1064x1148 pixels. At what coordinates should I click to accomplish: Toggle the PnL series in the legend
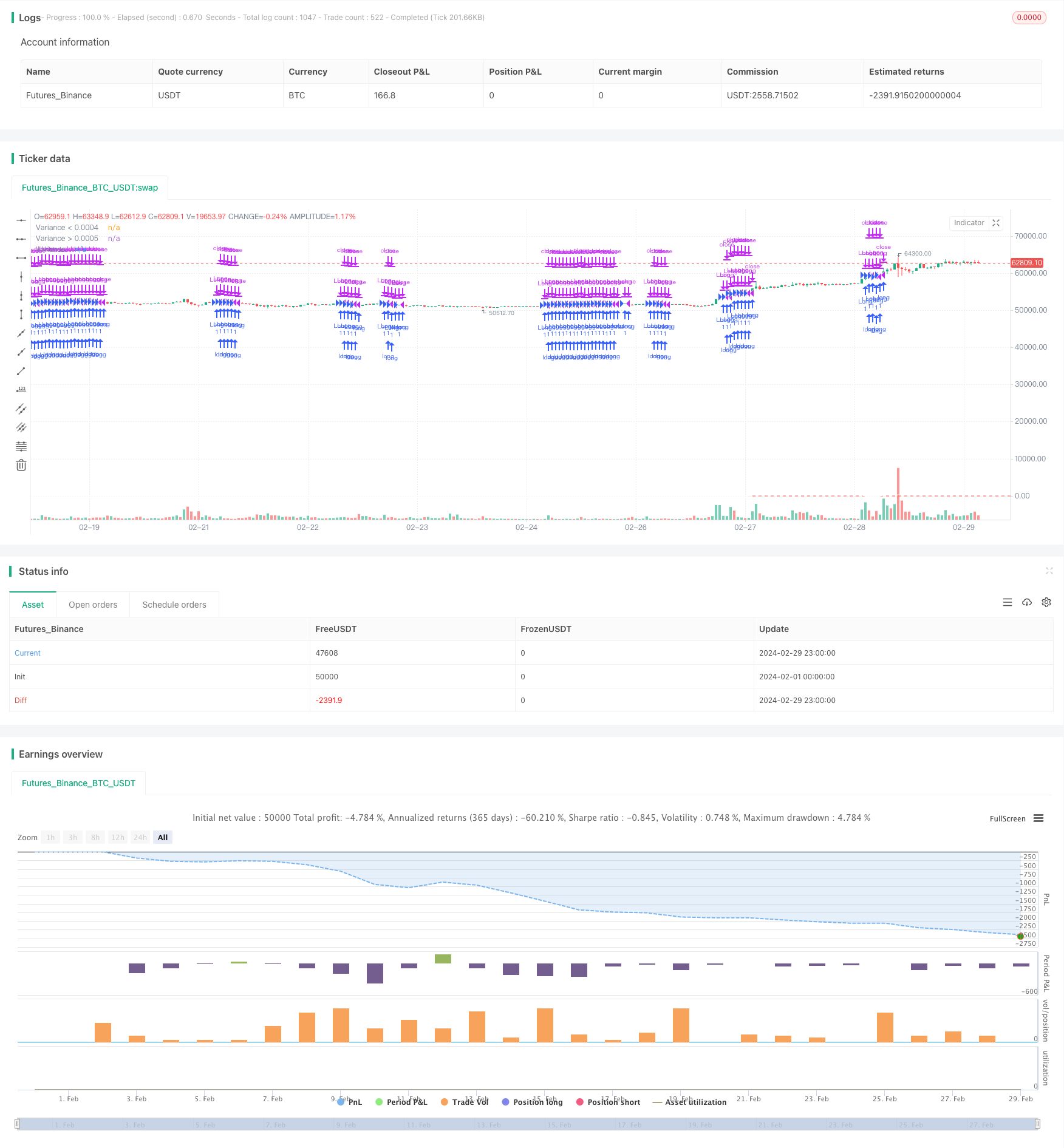pos(350,1102)
